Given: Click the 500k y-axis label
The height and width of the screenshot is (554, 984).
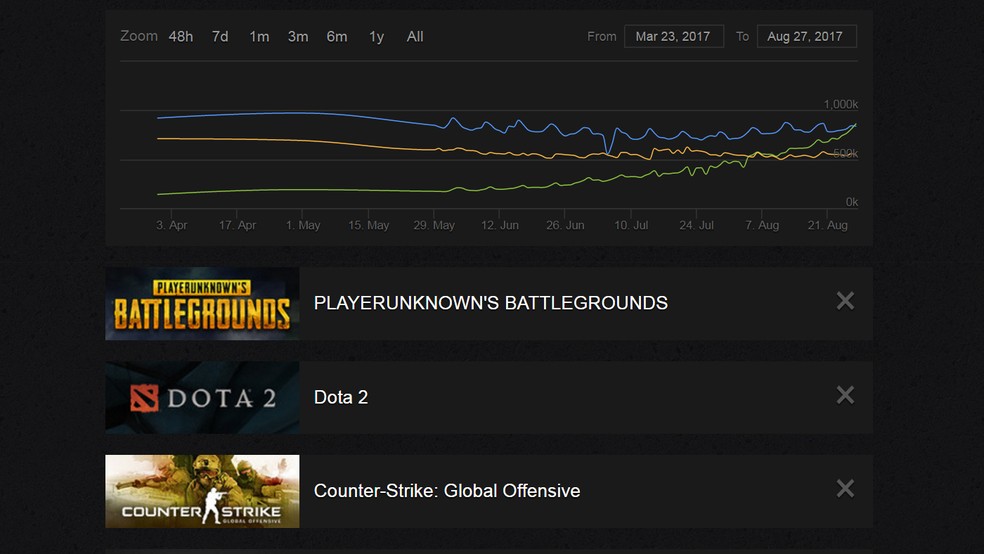Looking at the screenshot, I should (845, 154).
